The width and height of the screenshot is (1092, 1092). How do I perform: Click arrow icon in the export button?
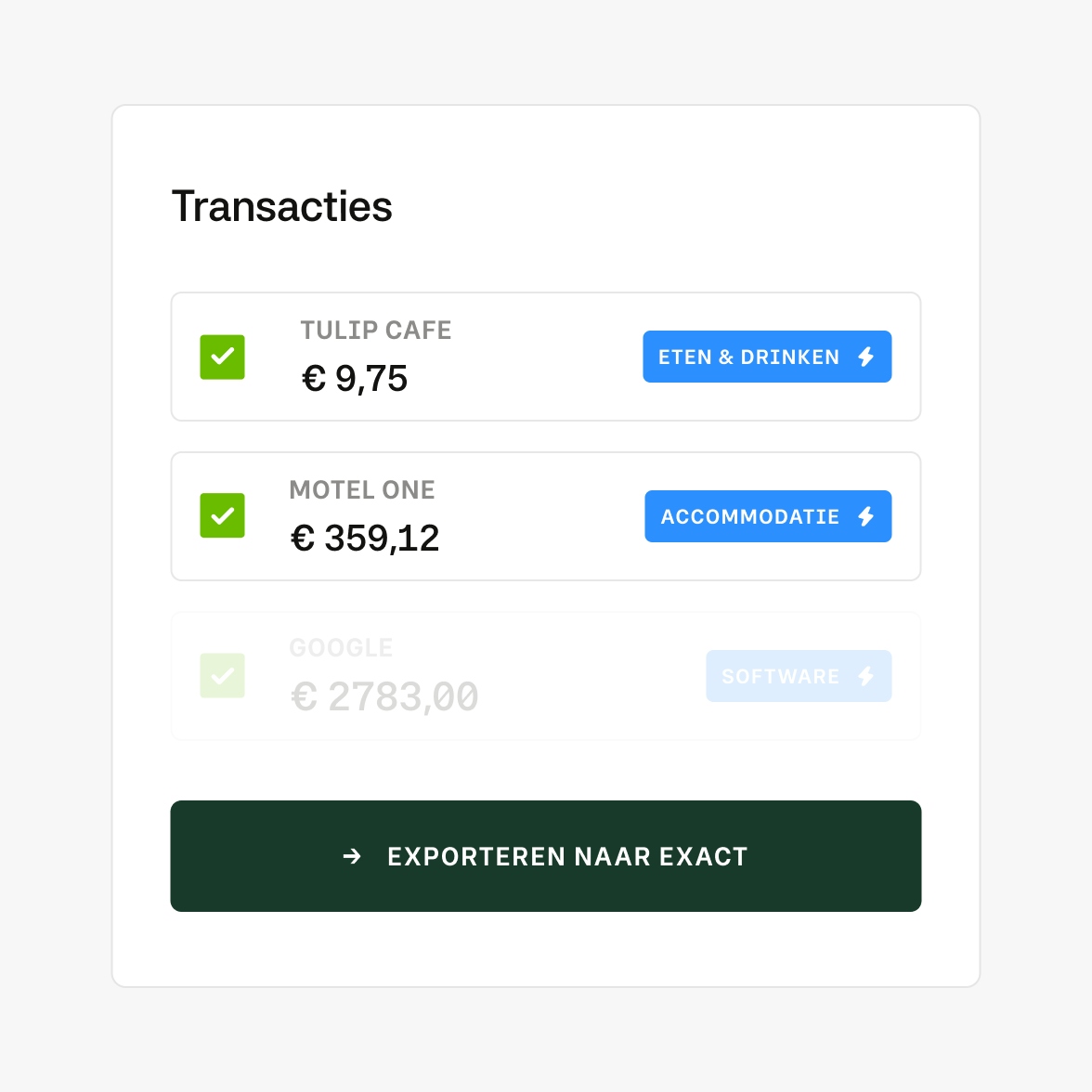click(352, 856)
